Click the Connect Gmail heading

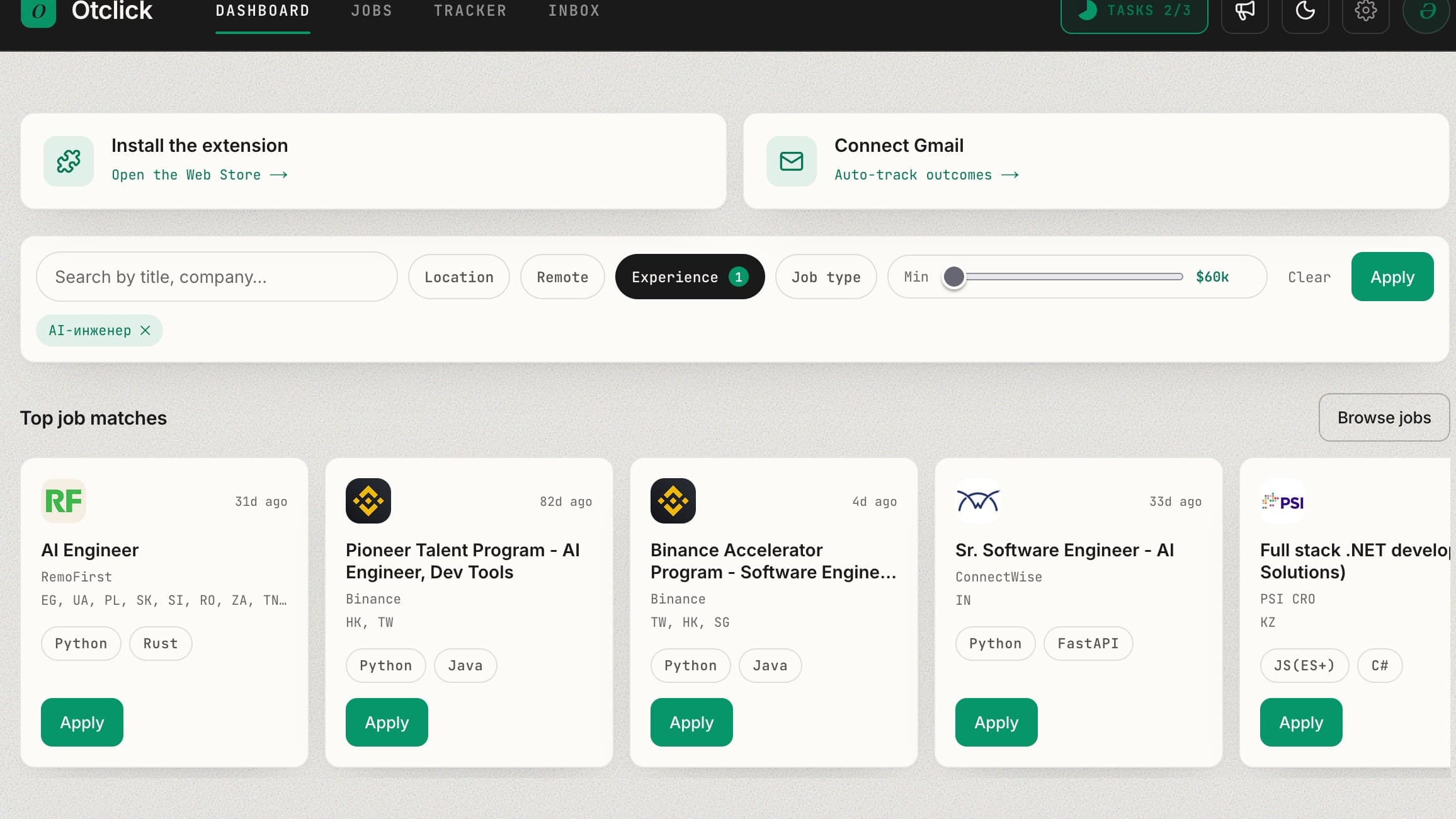coord(899,146)
